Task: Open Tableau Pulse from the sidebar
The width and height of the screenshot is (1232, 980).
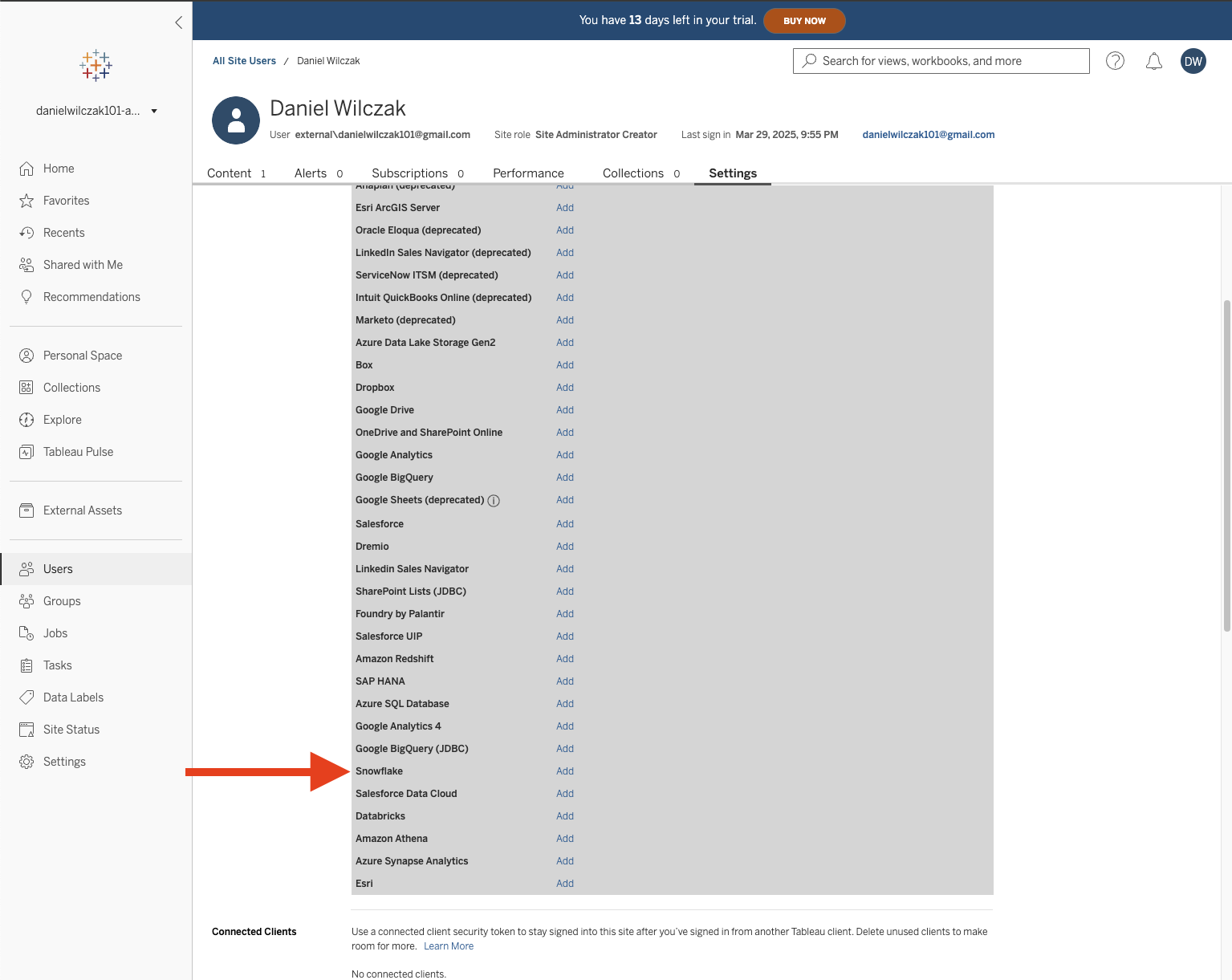Action: click(x=78, y=452)
